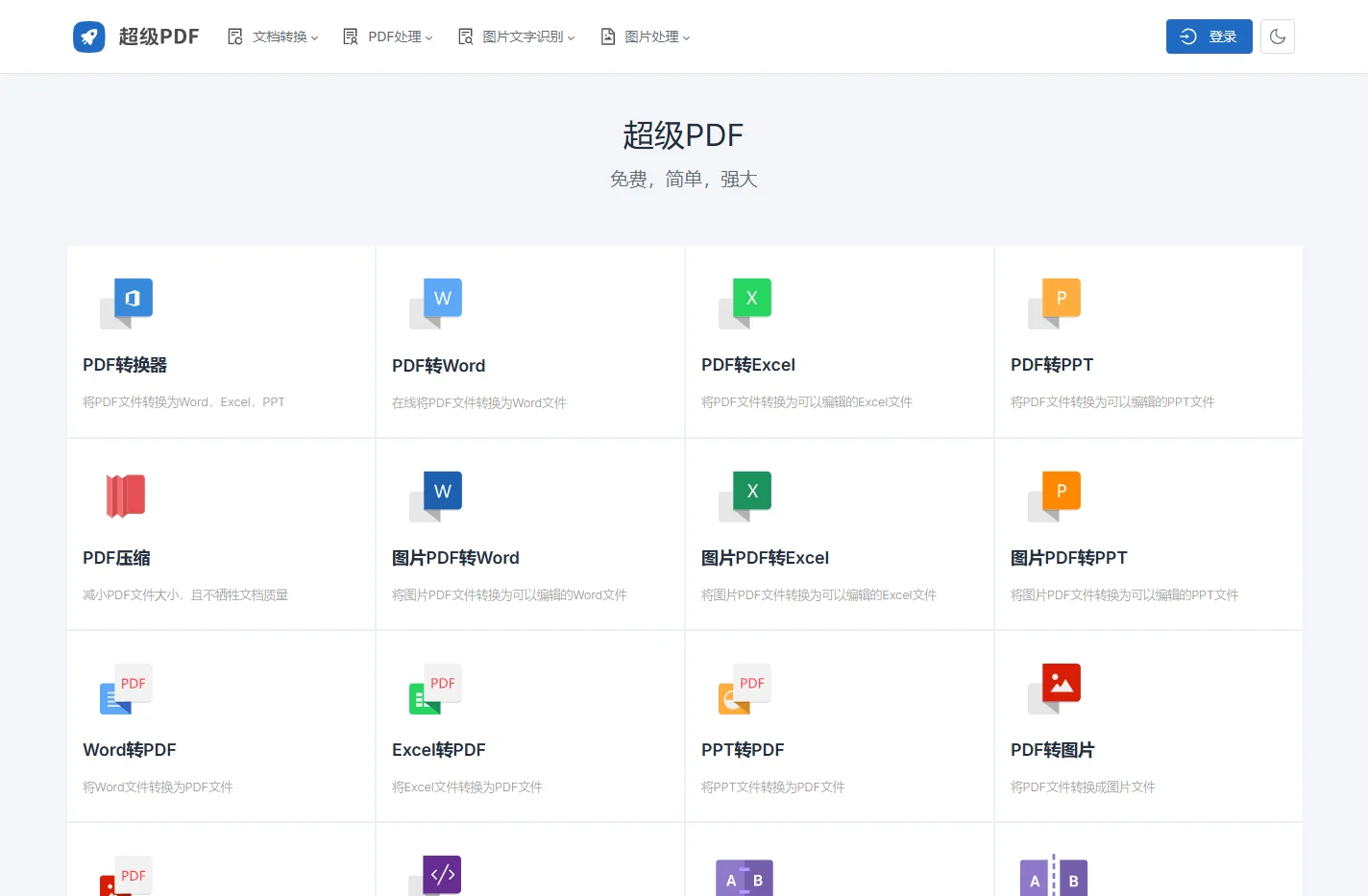Click description 将Word文件转换为PDF文件

pyautogui.click(x=158, y=787)
